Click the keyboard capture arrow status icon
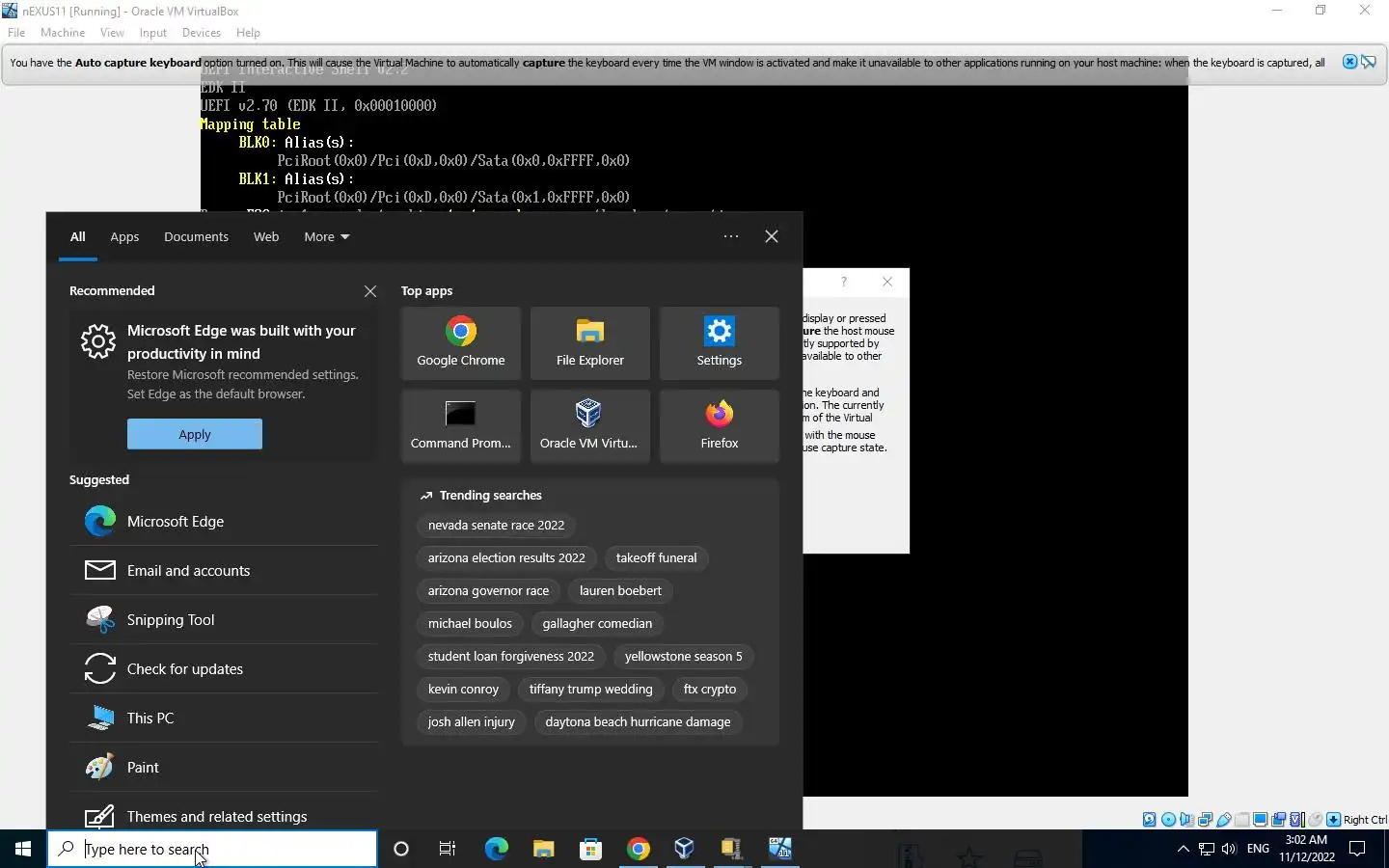 pos(1333,820)
